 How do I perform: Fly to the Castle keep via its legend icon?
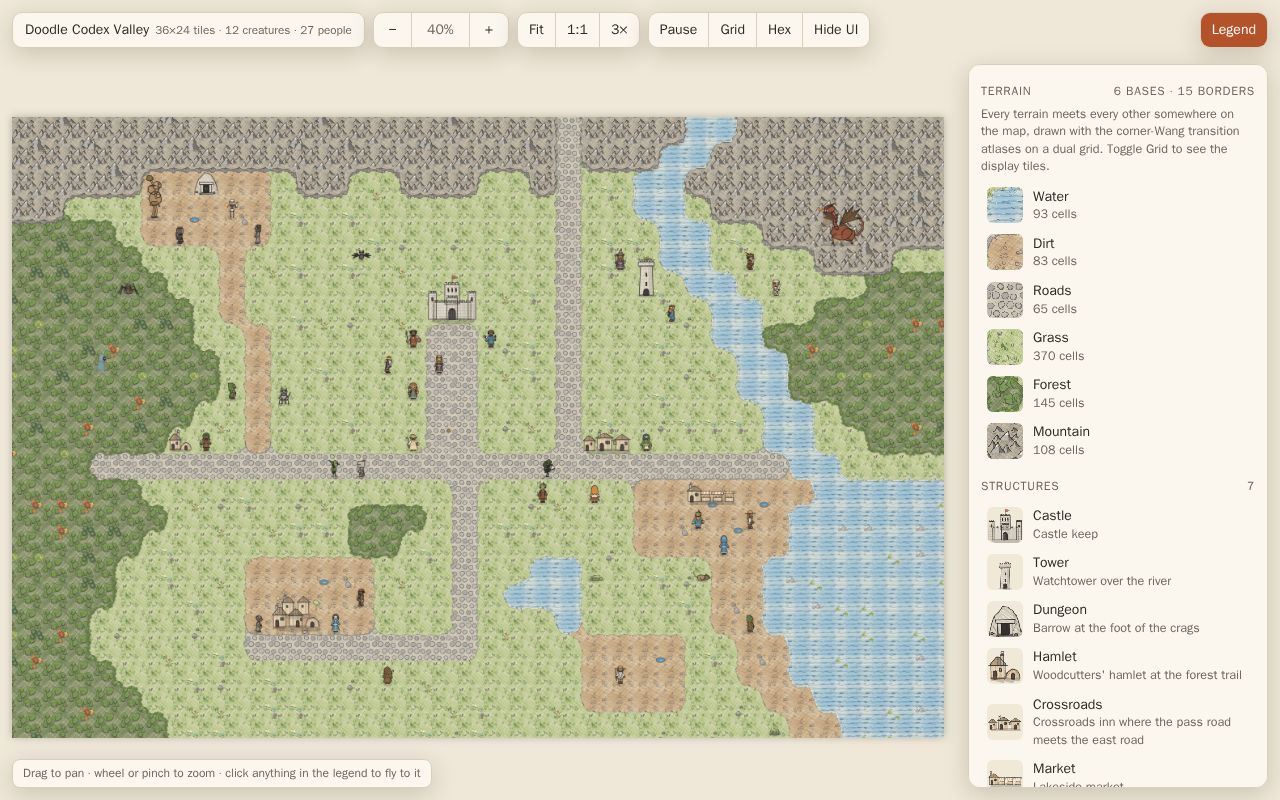pos(1005,524)
